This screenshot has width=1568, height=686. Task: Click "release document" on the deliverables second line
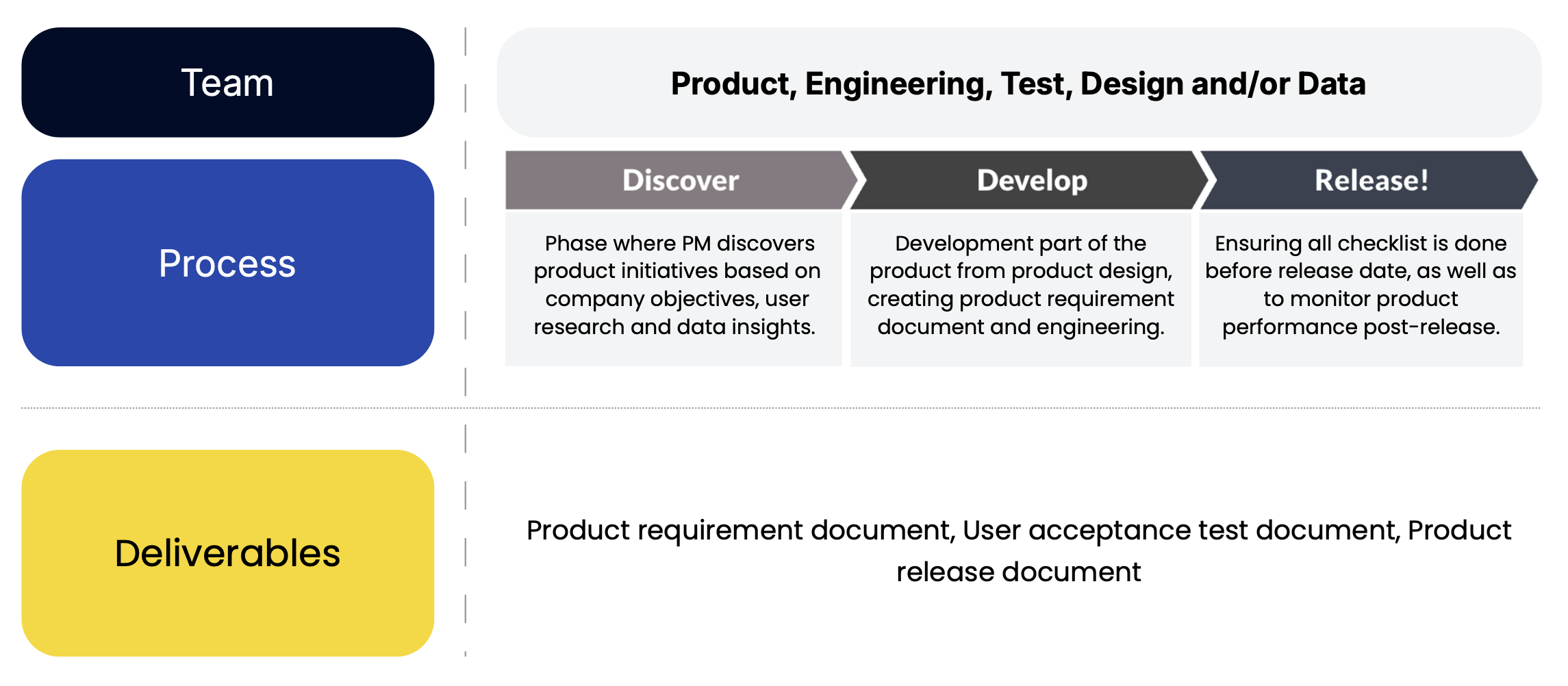pyautogui.click(x=1019, y=572)
